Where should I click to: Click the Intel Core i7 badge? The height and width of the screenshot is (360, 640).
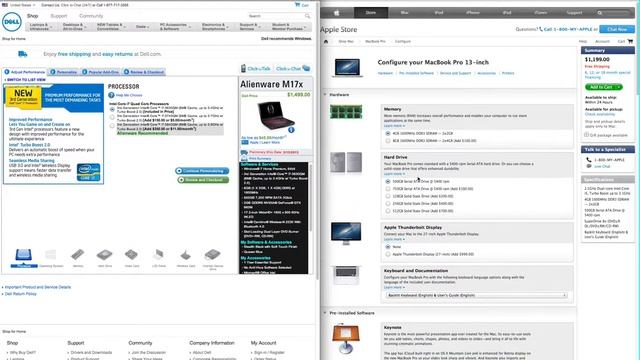point(89,172)
